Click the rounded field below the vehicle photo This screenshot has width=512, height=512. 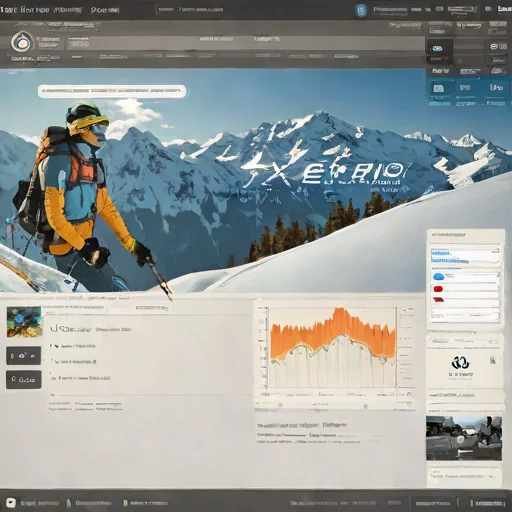[465, 475]
